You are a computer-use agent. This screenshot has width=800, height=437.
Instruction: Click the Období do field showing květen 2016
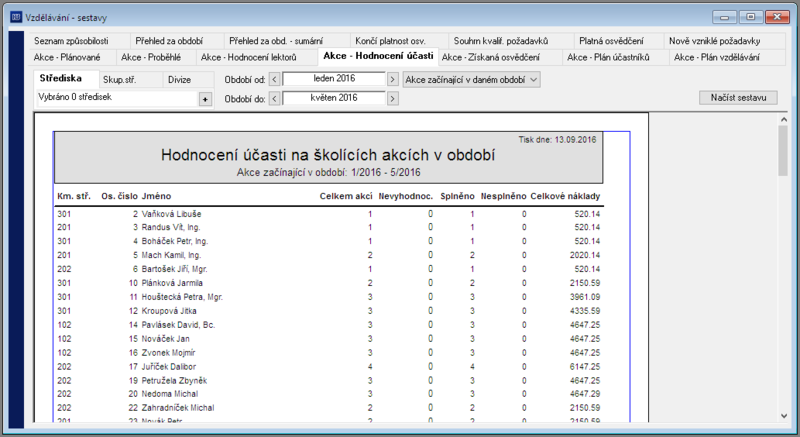click(x=334, y=98)
